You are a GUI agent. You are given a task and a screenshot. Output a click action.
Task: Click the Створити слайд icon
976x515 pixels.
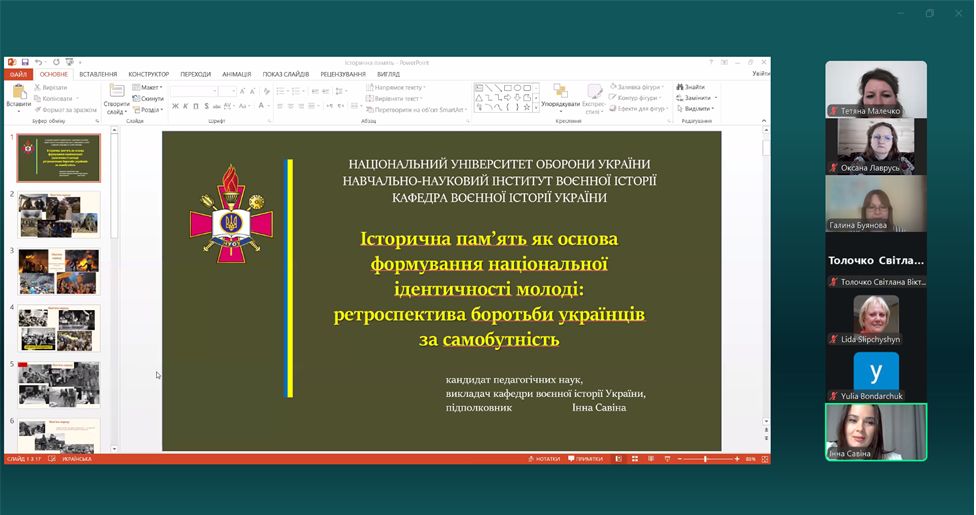117,93
